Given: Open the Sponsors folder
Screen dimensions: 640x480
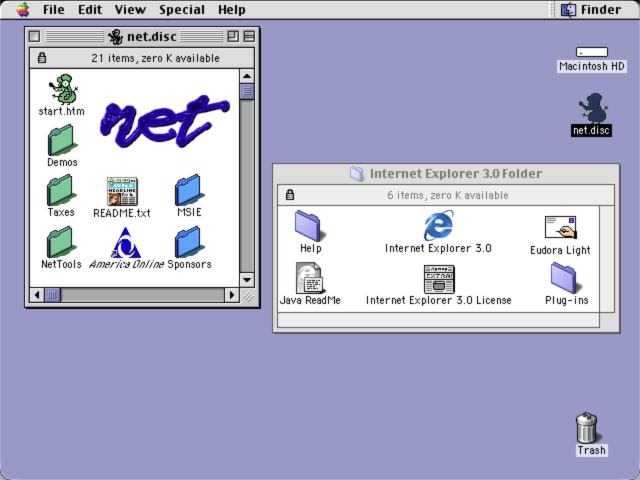Looking at the screenshot, I should click(x=189, y=242).
